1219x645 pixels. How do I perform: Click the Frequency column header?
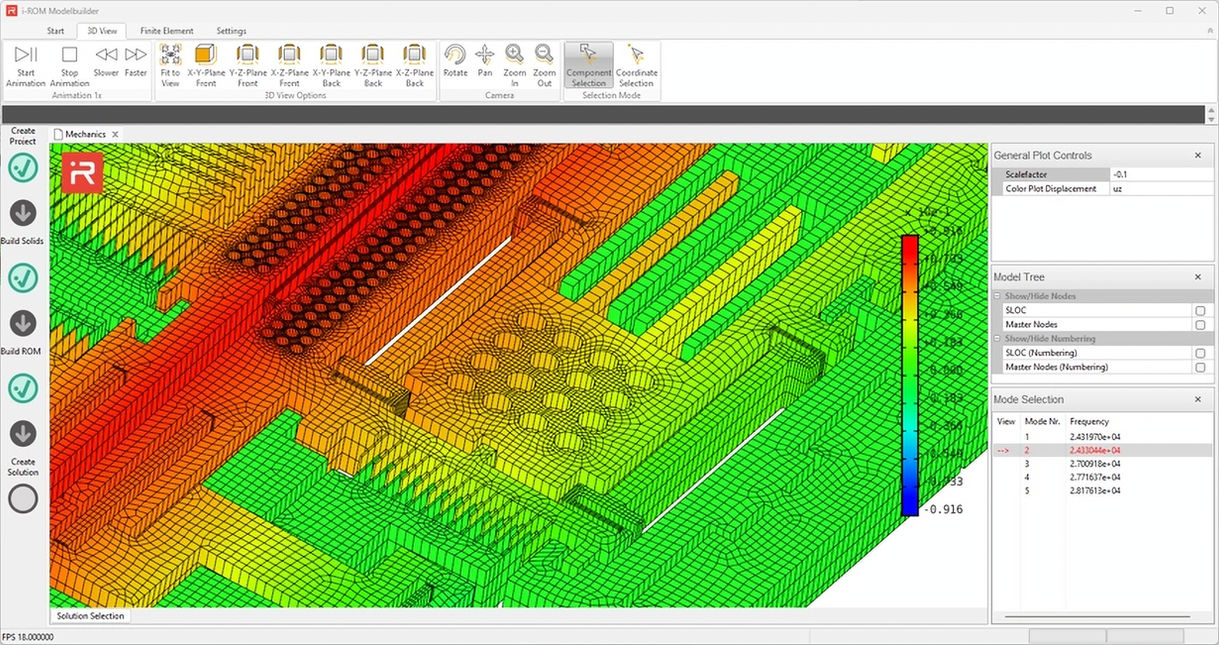click(x=1089, y=421)
